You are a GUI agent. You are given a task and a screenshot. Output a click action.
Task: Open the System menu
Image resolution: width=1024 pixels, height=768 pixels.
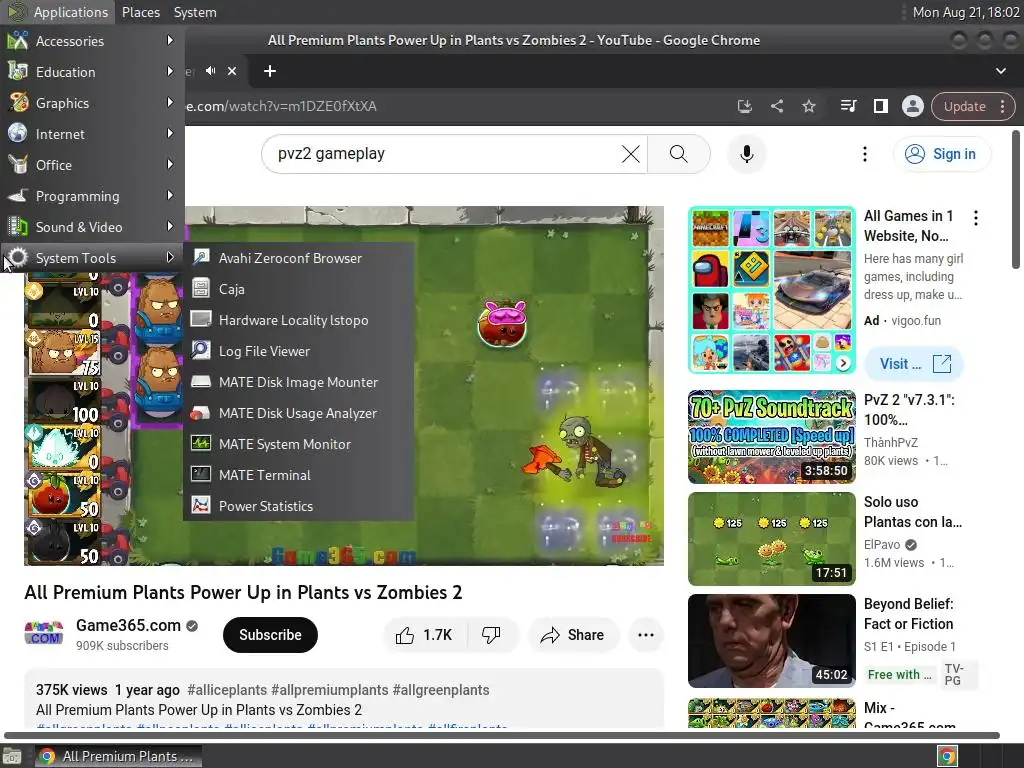pyautogui.click(x=195, y=12)
